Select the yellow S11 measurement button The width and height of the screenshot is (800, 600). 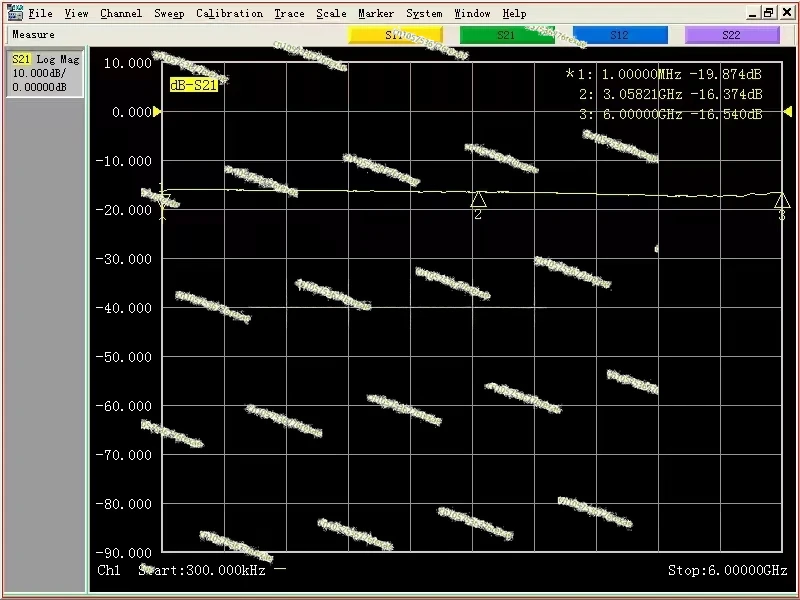pos(395,35)
